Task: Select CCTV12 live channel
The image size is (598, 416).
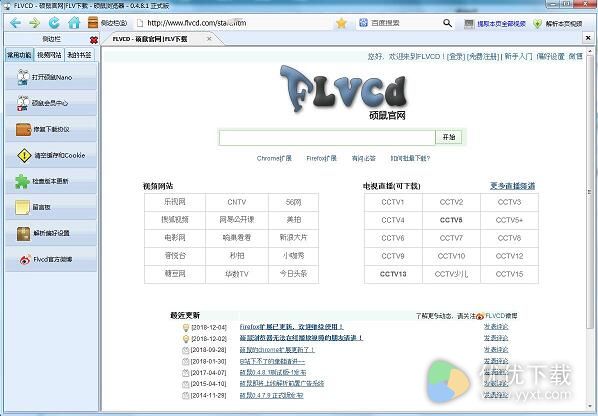Action: coord(509,256)
